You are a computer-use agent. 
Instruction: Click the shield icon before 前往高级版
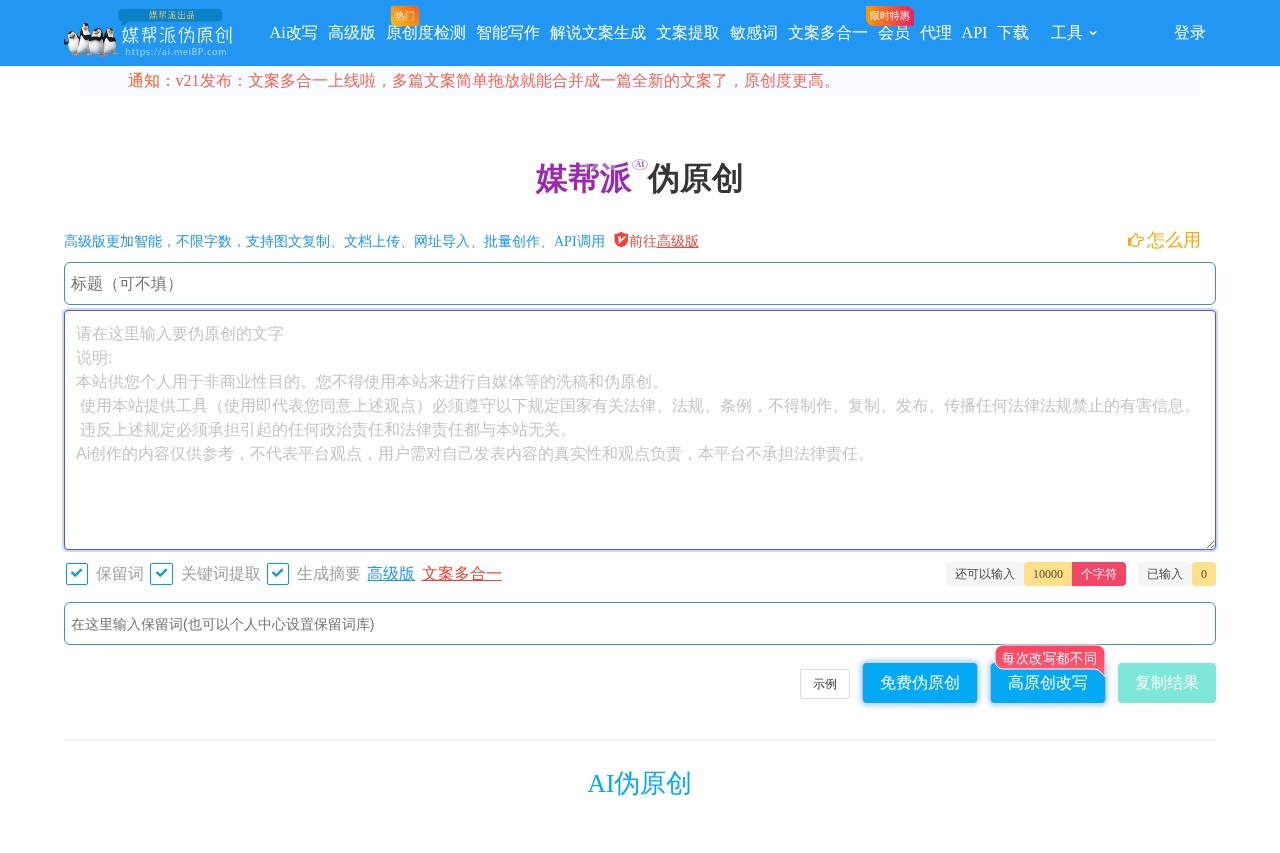point(621,241)
